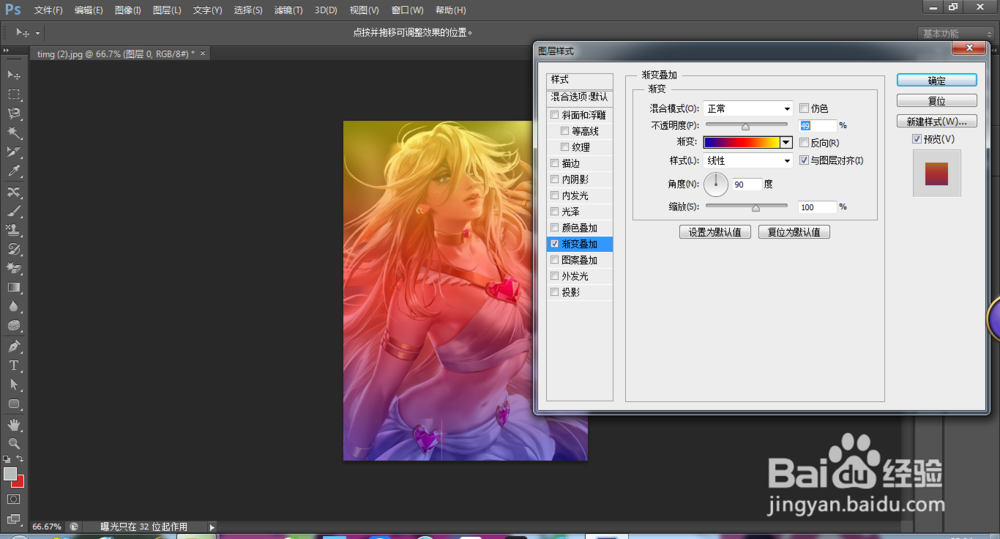1000x539 pixels.
Task: Select the Rectangle shape tool
Action: tap(13, 404)
